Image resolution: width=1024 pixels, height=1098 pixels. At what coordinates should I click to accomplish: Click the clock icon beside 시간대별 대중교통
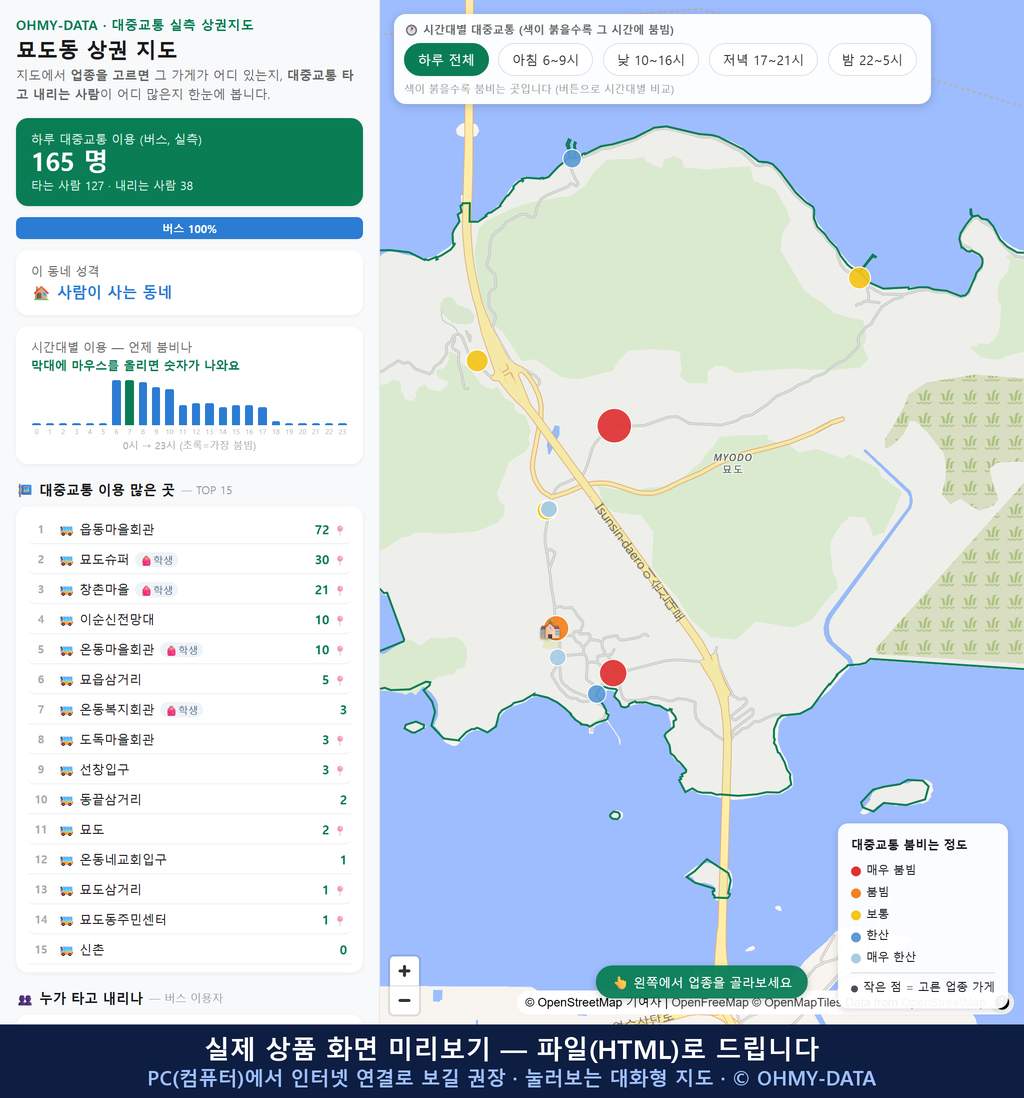[412, 30]
